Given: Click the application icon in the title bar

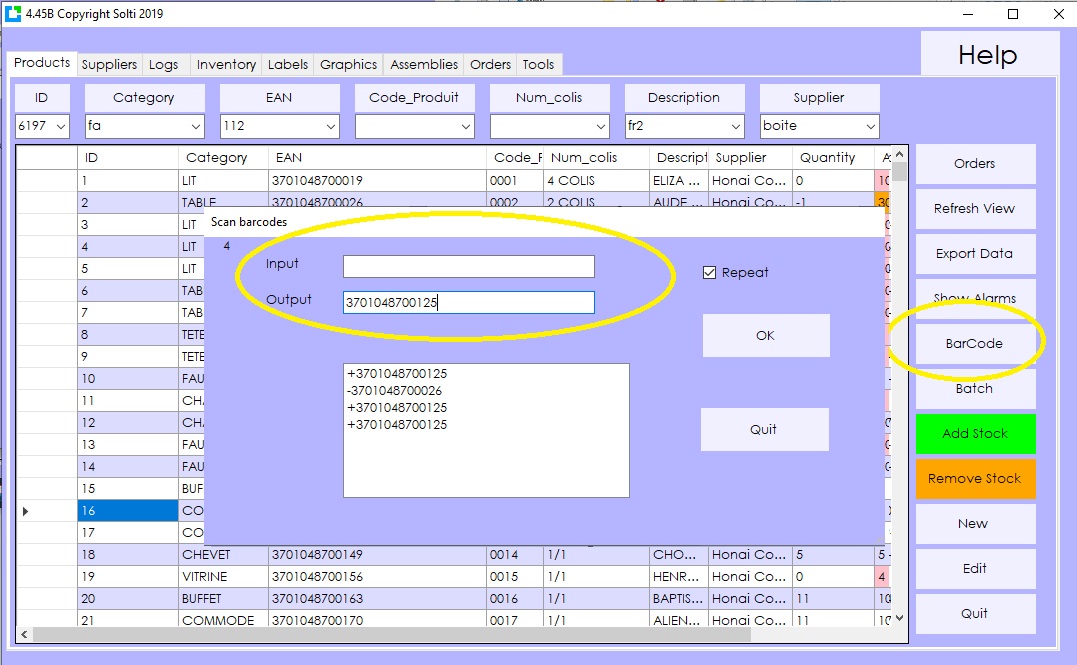Looking at the screenshot, I should 14,14.
